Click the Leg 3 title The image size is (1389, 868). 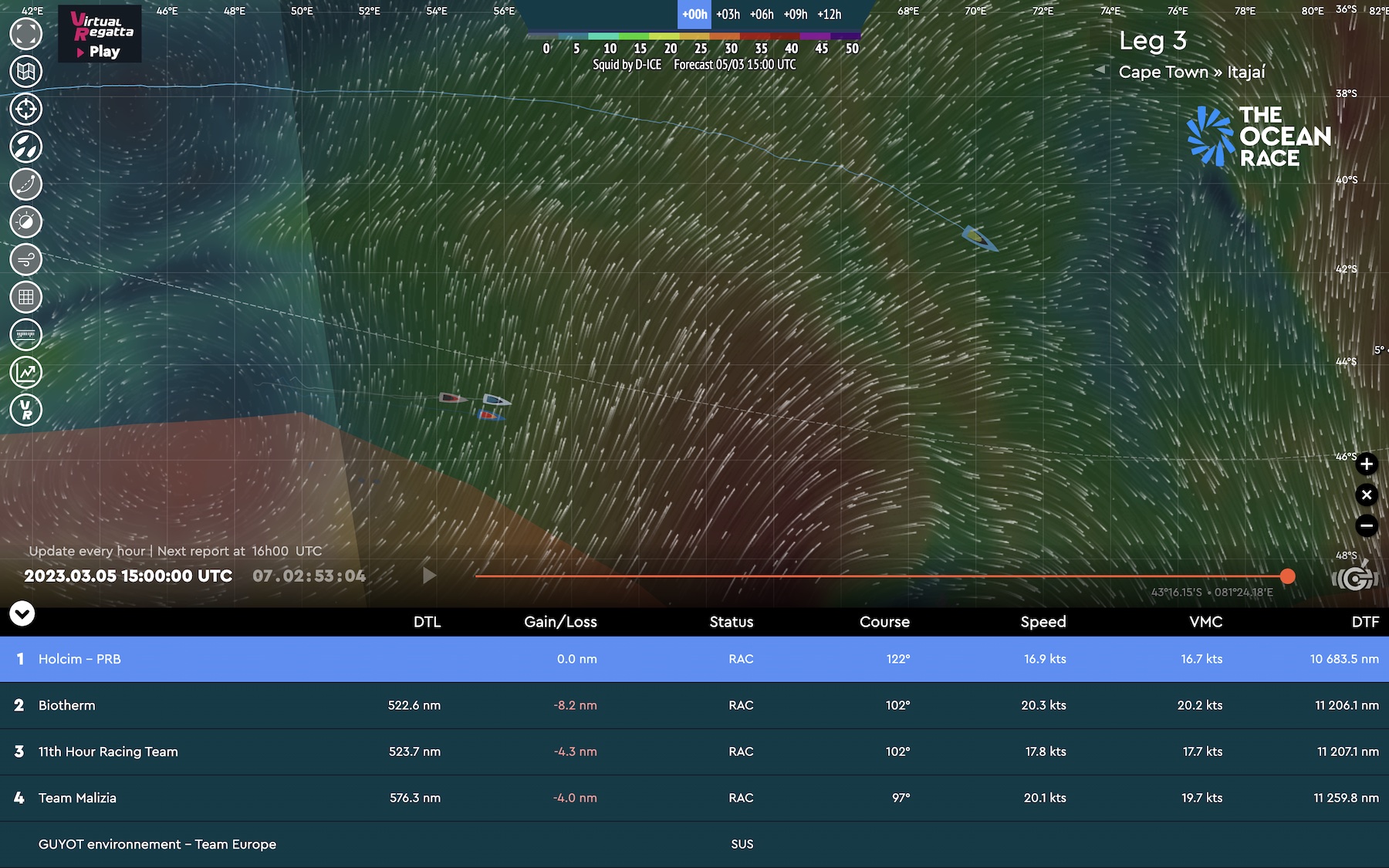[1153, 41]
